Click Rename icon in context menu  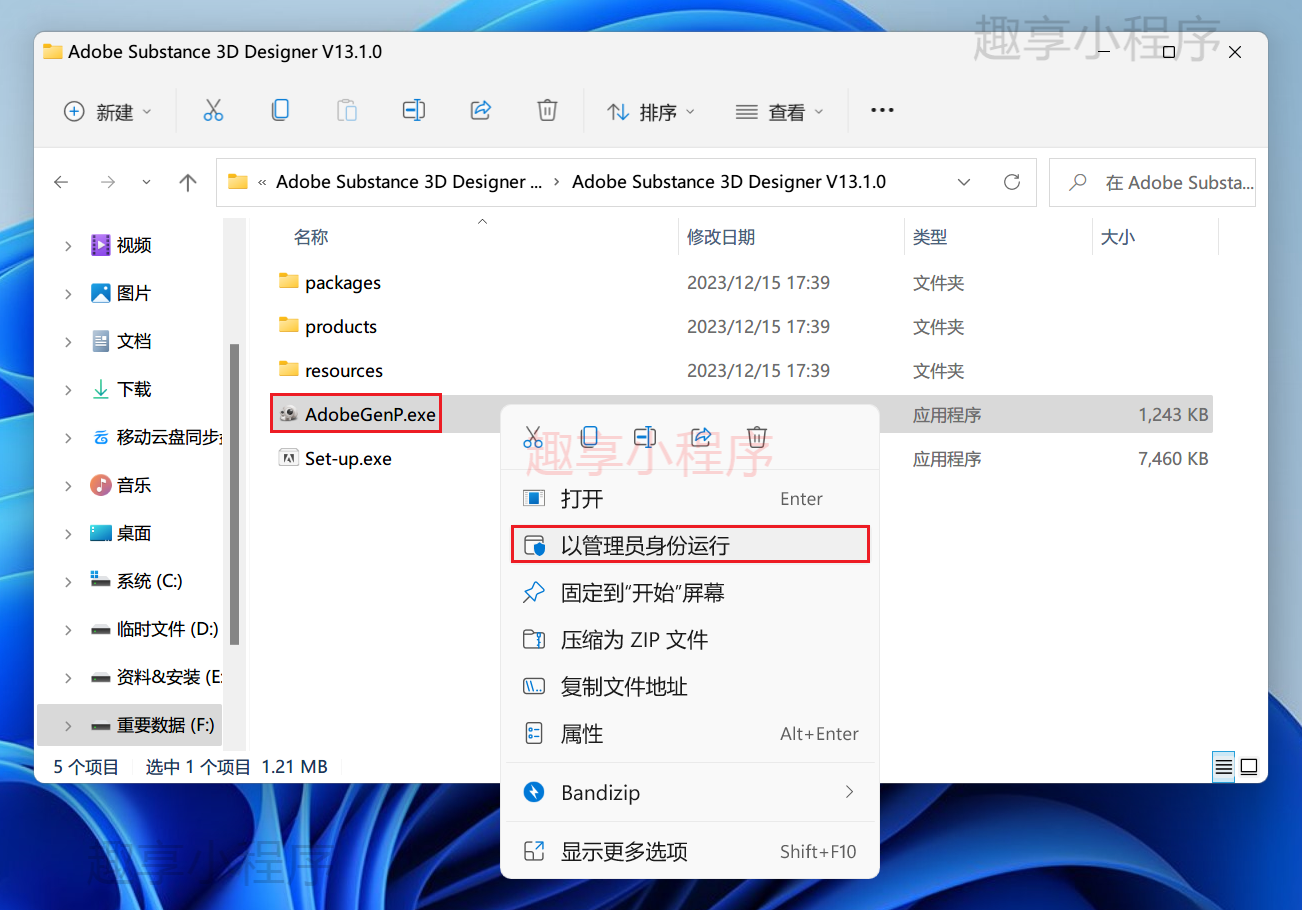pos(645,437)
